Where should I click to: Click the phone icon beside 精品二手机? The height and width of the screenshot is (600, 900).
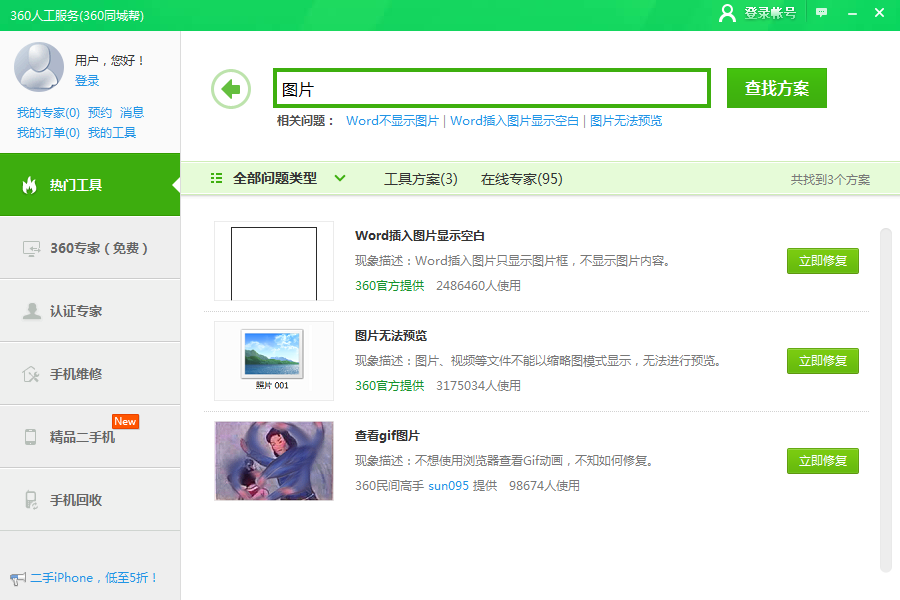click(x=30, y=437)
